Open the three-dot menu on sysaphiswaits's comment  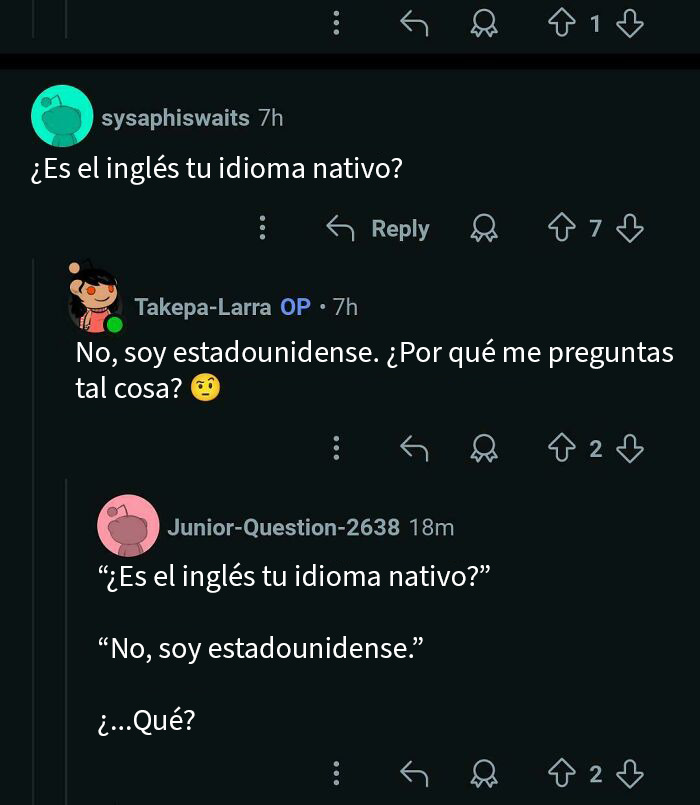(263, 228)
